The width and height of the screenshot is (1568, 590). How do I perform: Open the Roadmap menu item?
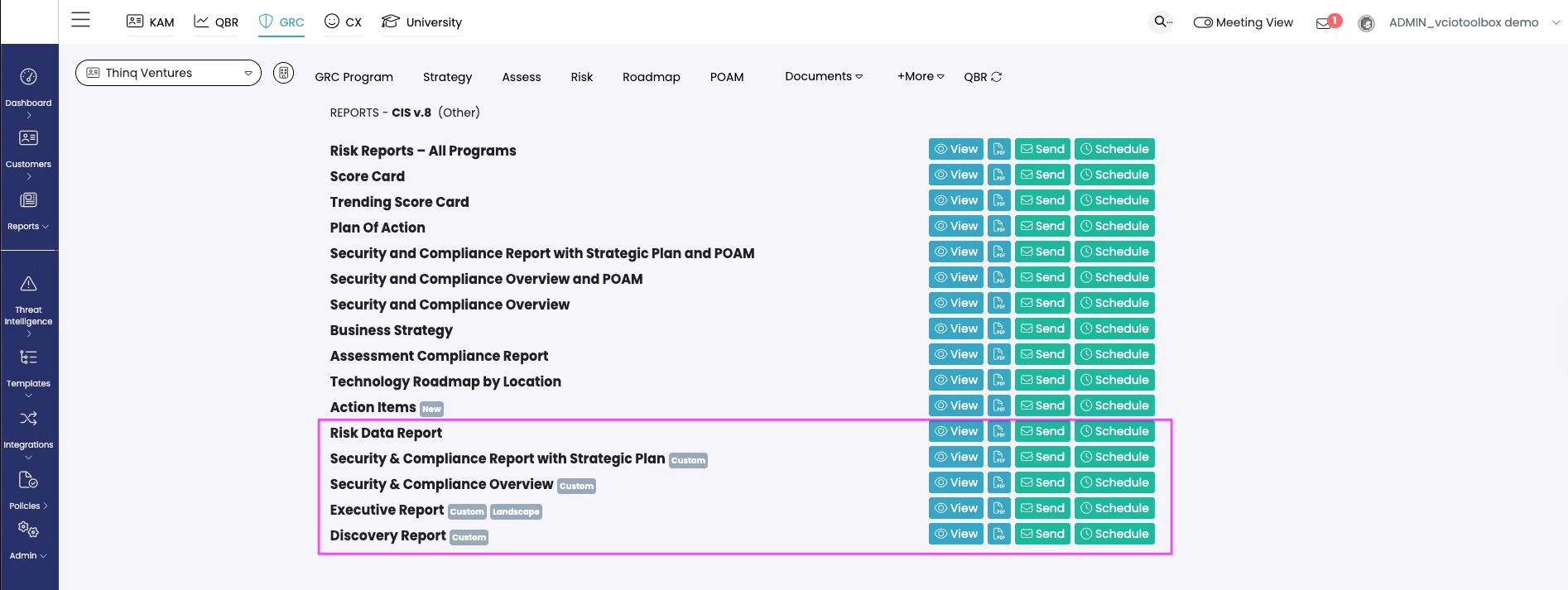pyautogui.click(x=652, y=77)
